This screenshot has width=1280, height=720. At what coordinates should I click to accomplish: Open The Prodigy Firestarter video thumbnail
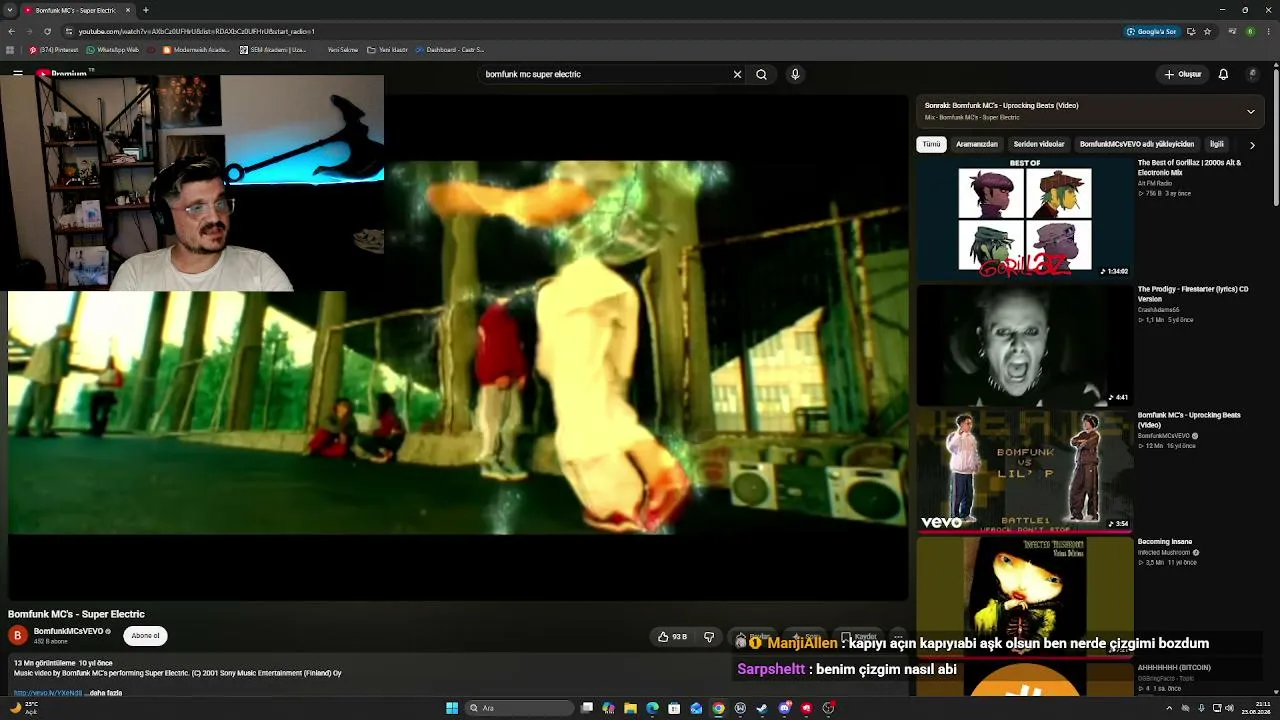click(1024, 345)
